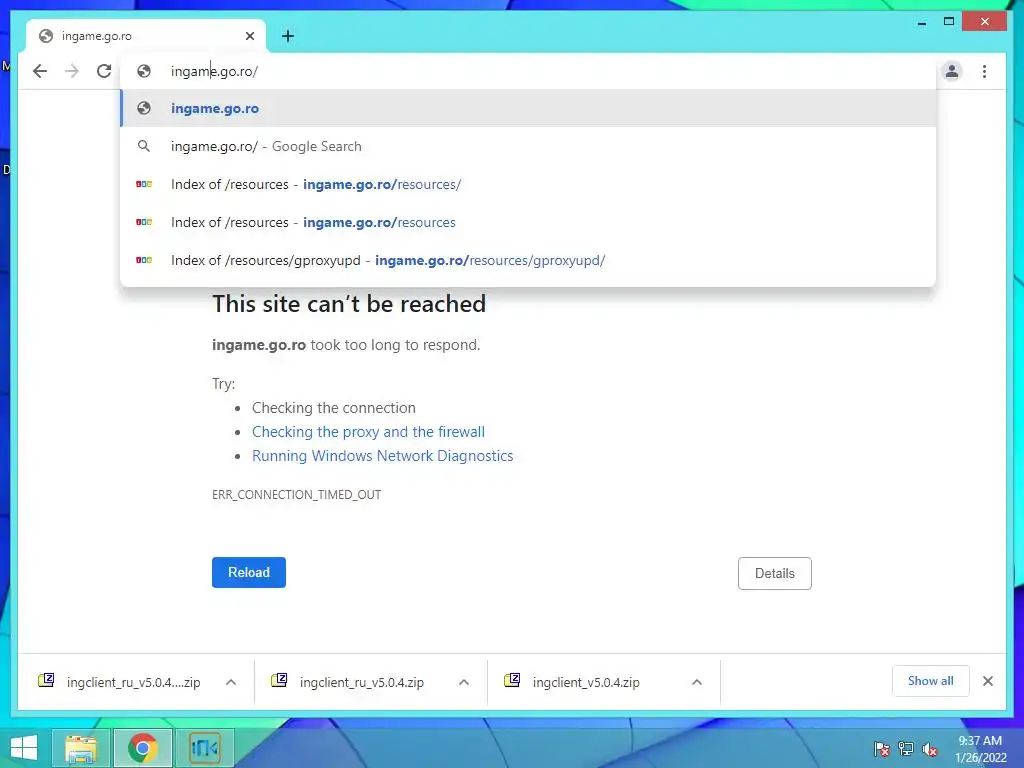Image resolution: width=1024 pixels, height=768 pixels.
Task: Expand the ingclient_v5.0.4.zip download chevron
Action: tap(697, 682)
